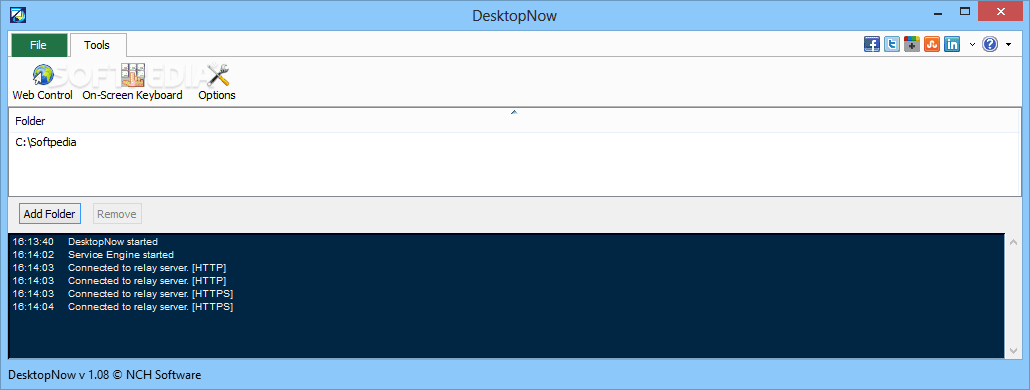
Task: Open the Web Control tool
Action: coord(43,83)
